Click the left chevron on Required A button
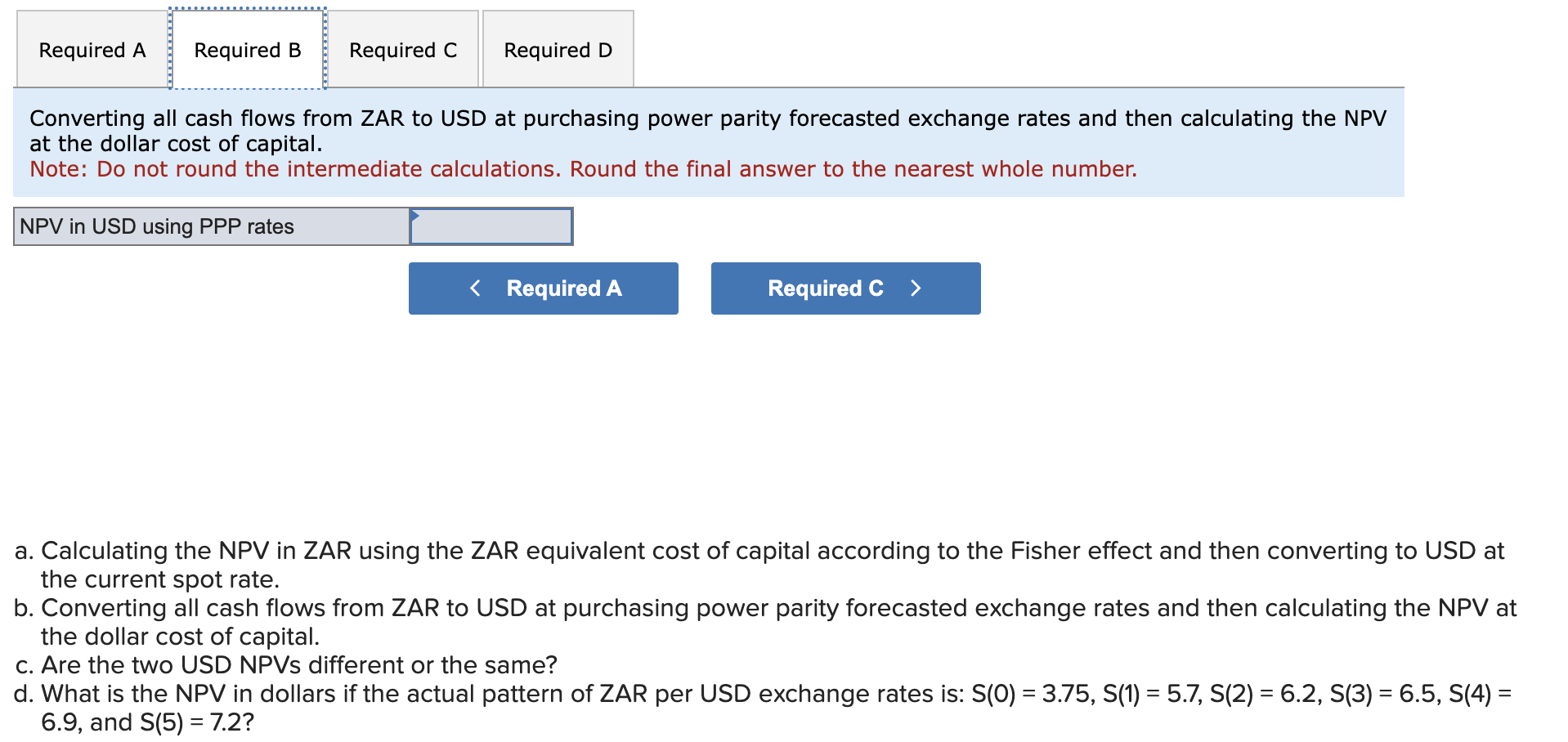This screenshot has width=1568, height=742. point(475,288)
